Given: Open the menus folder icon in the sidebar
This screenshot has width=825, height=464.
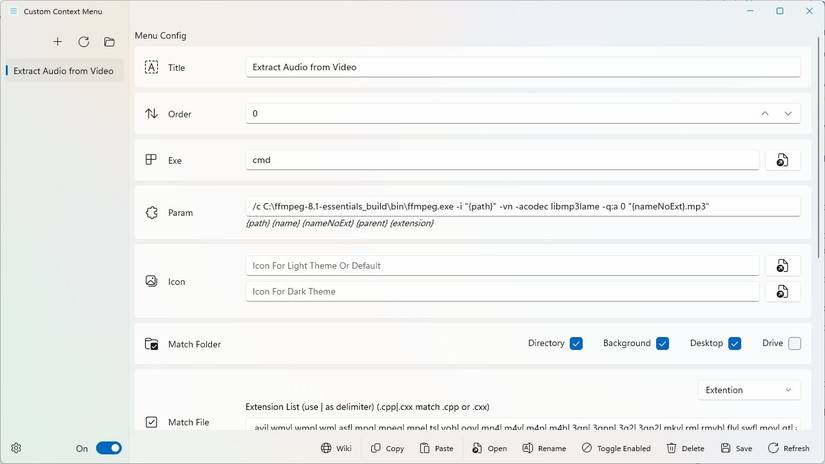Looking at the screenshot, I should 109,42.
